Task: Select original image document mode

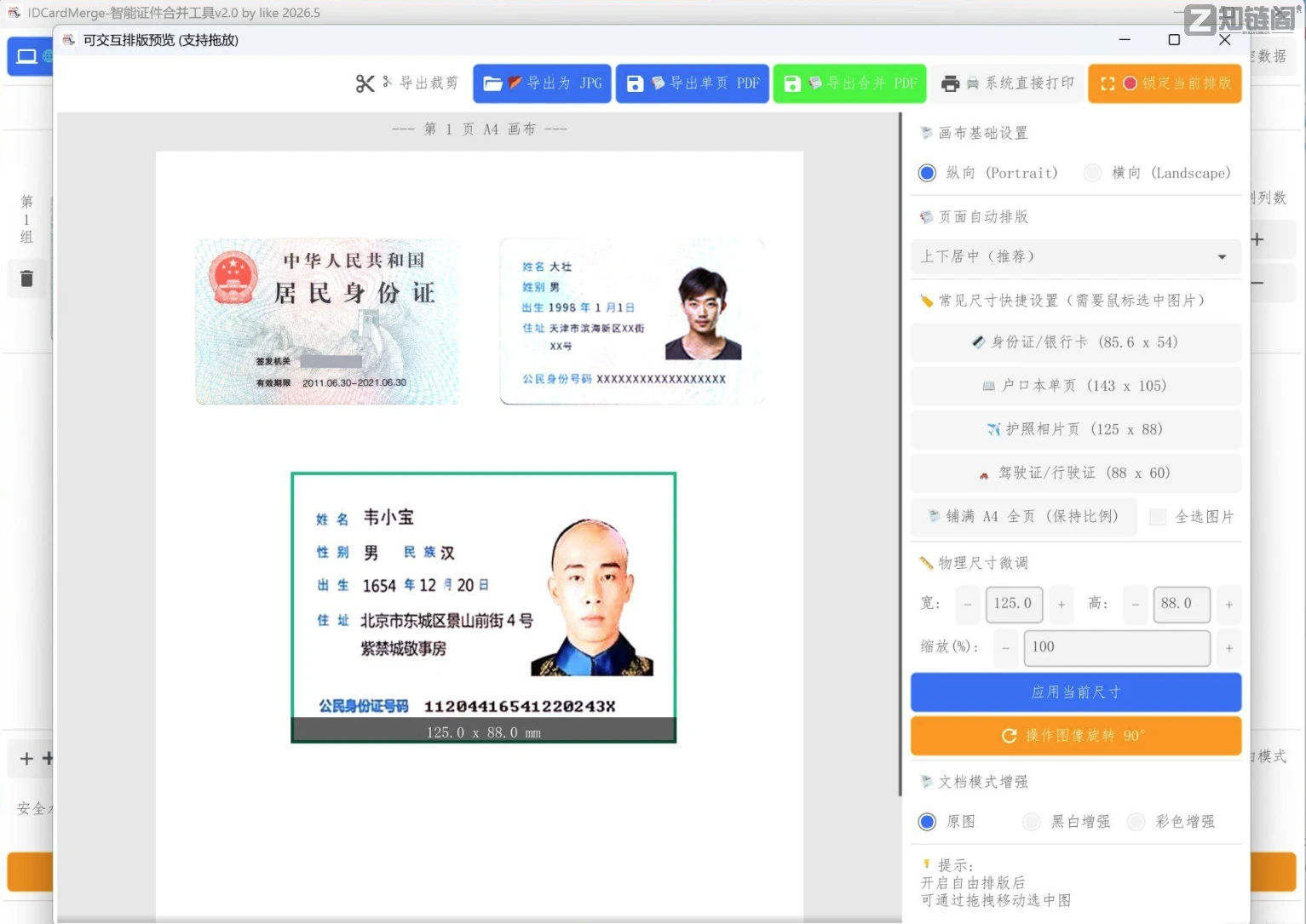Action: coord(927,822)
